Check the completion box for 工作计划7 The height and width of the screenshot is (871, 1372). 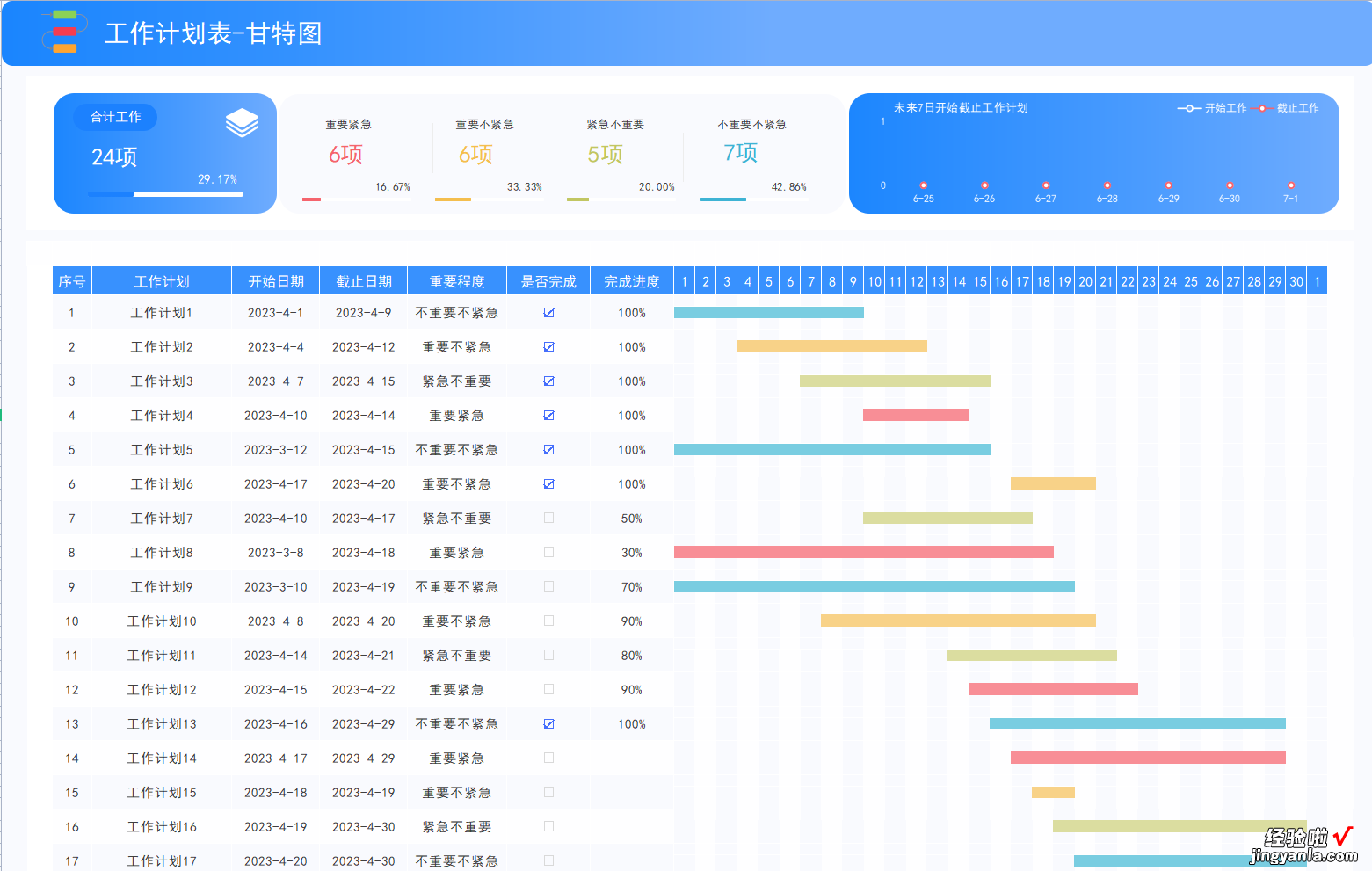[548, 519]
